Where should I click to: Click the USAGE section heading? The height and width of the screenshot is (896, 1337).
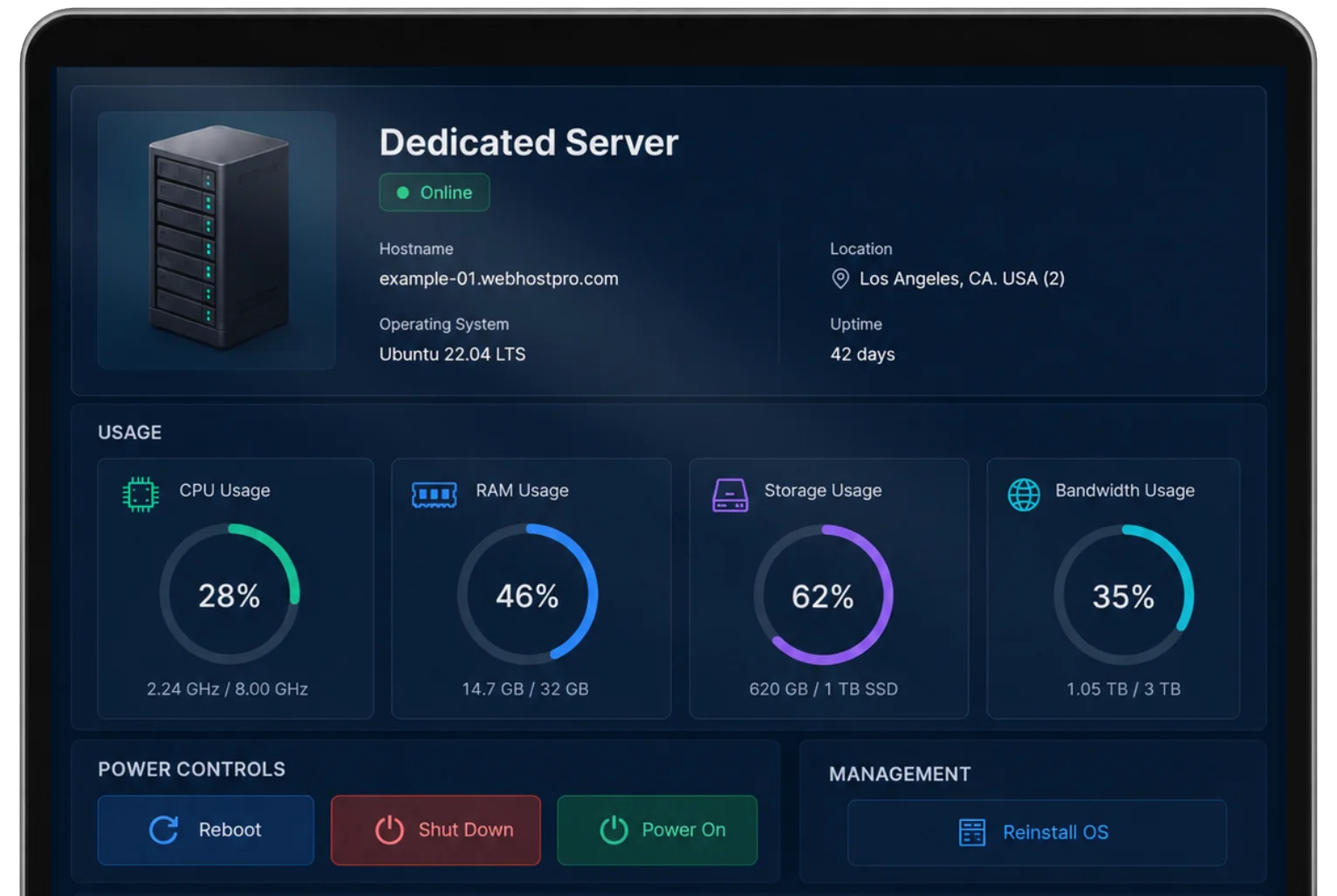129,433
